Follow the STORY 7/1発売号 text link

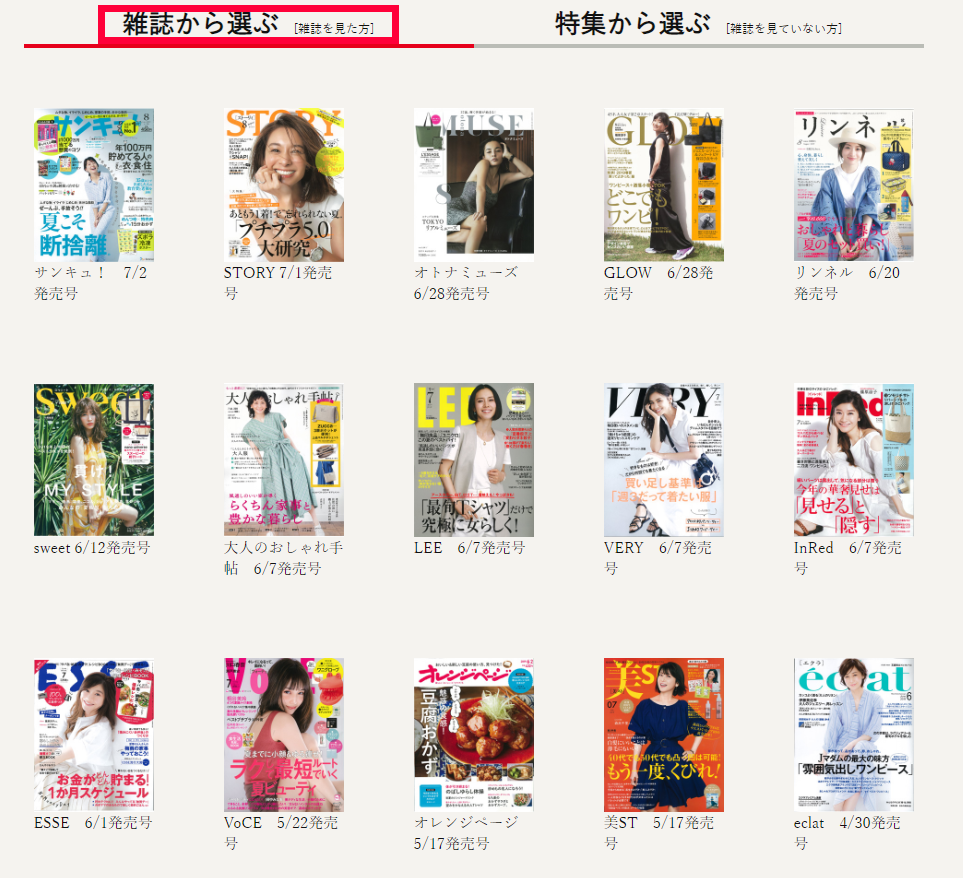coord(278,273)
